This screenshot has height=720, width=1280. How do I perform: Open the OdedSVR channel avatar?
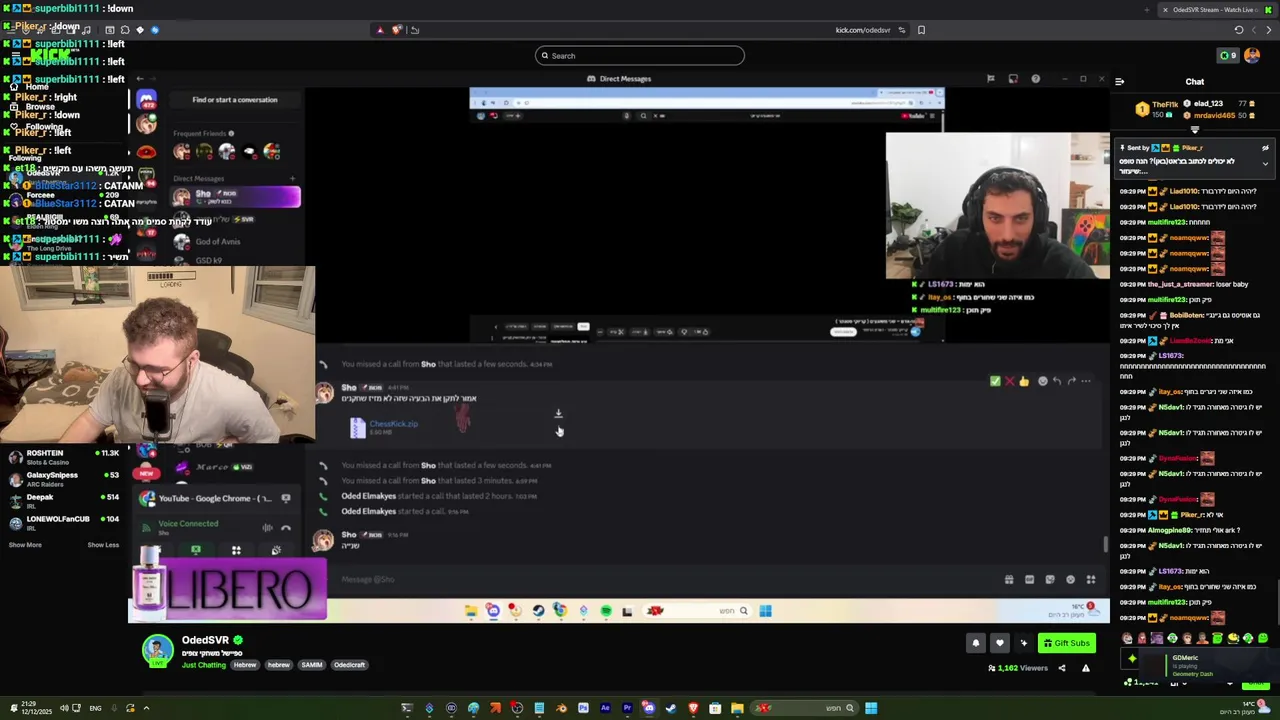pyautogui.click(x=157, y=651)
